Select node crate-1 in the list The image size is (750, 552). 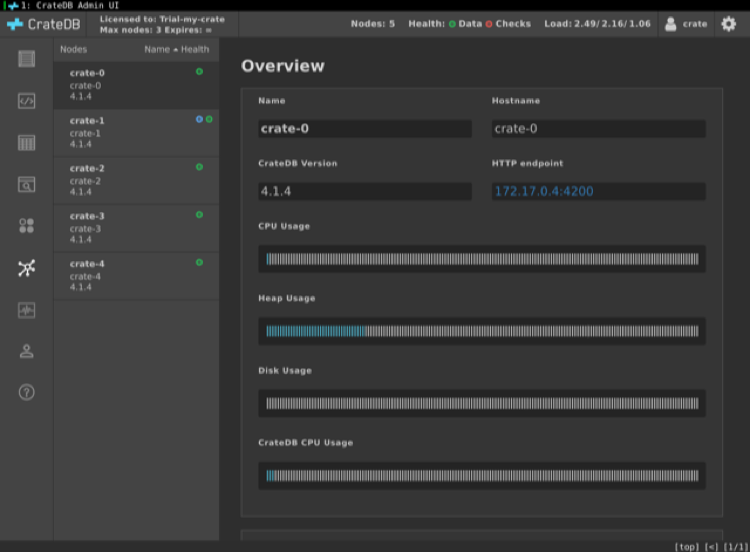tap(135, 132)
